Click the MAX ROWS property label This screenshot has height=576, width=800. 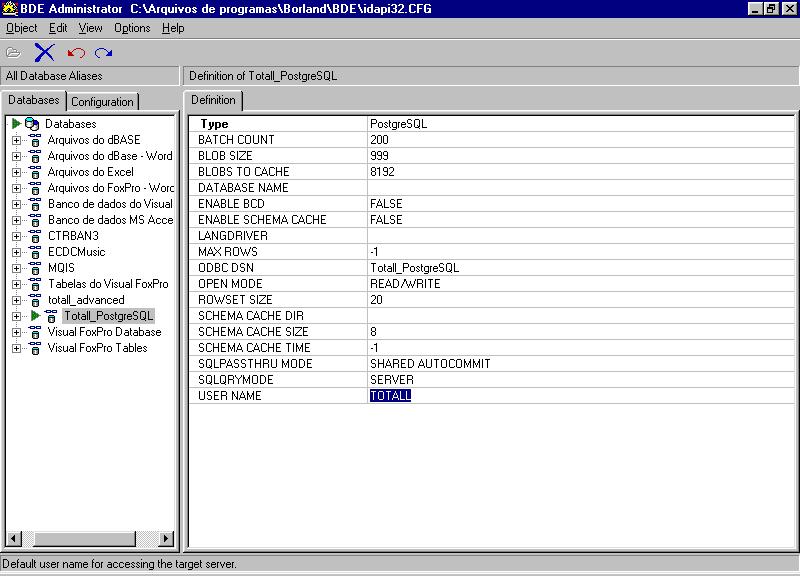click(x=228, y=252)
